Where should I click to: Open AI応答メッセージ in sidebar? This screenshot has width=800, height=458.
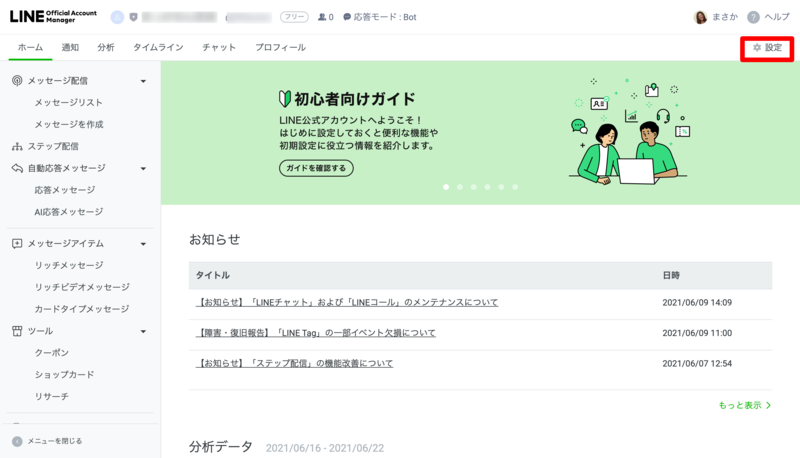point(68,212)
